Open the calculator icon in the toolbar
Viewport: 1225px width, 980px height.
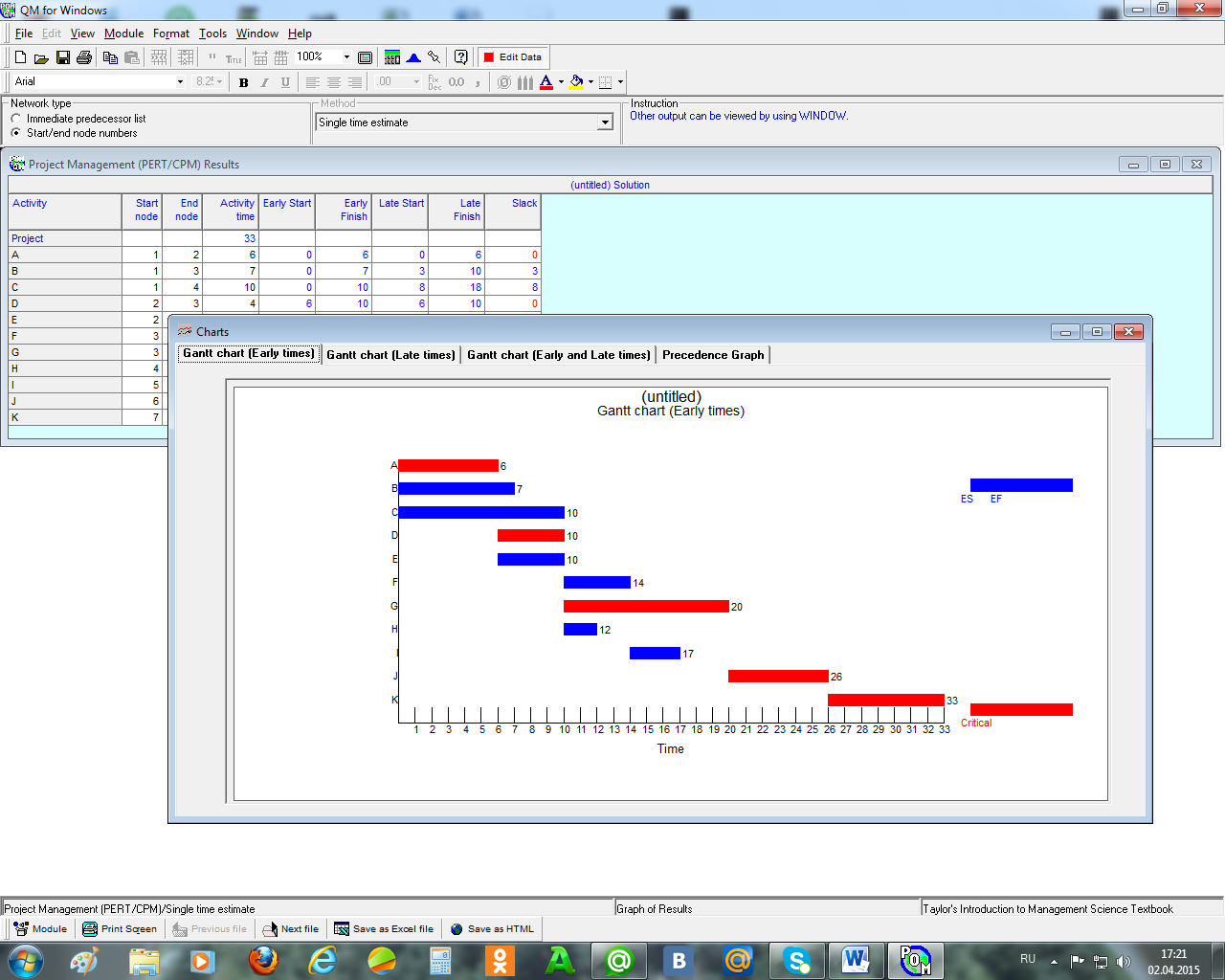point(392,57)
